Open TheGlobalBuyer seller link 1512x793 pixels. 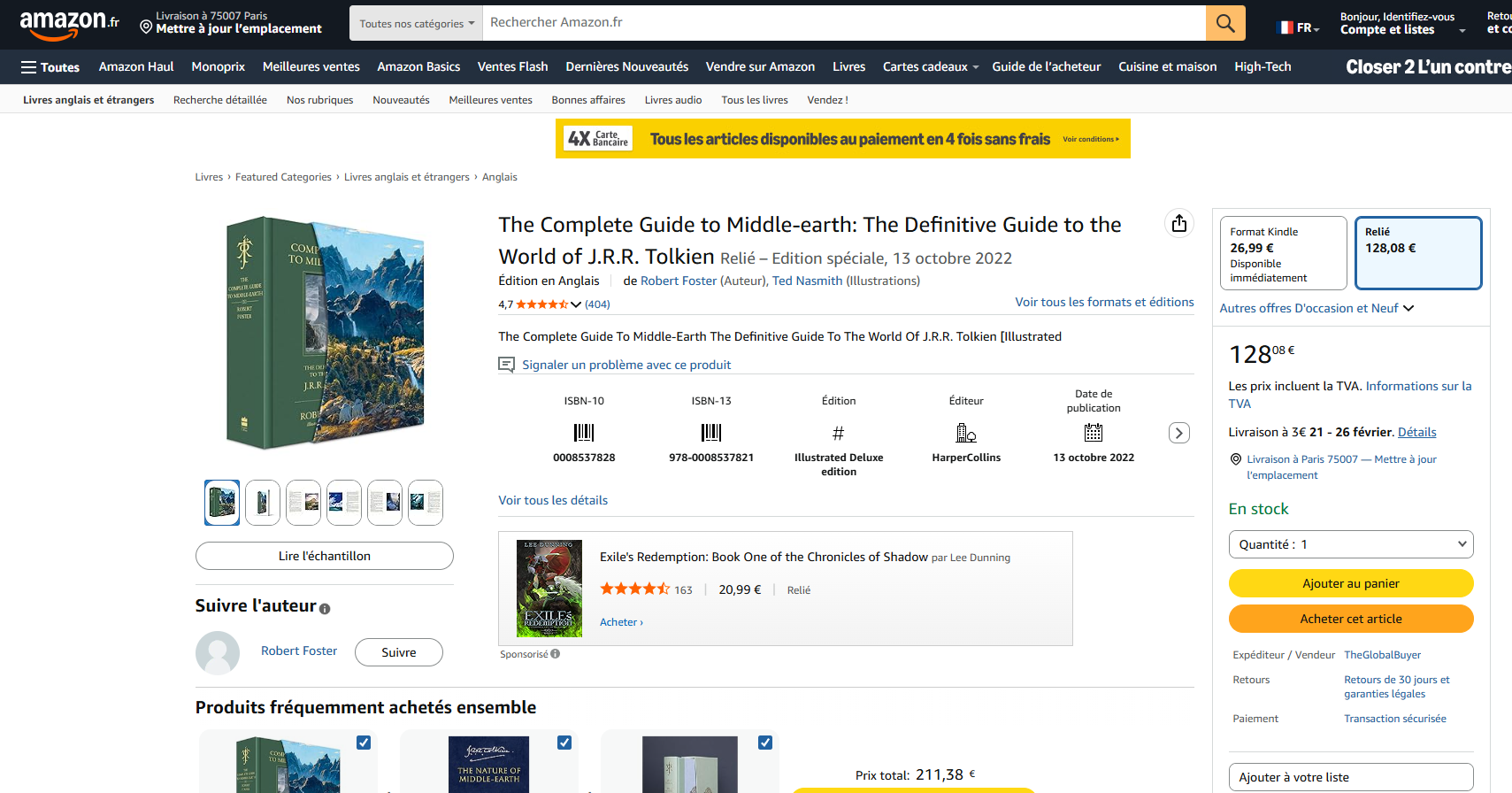(x=1383, y=655)
